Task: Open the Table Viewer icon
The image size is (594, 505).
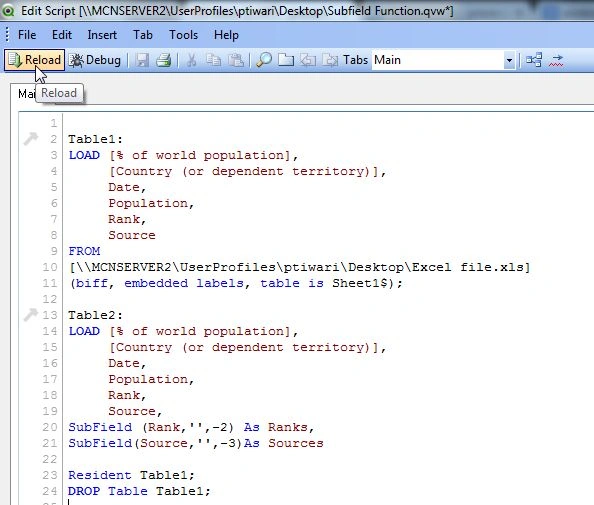Action: coord(534,60)
